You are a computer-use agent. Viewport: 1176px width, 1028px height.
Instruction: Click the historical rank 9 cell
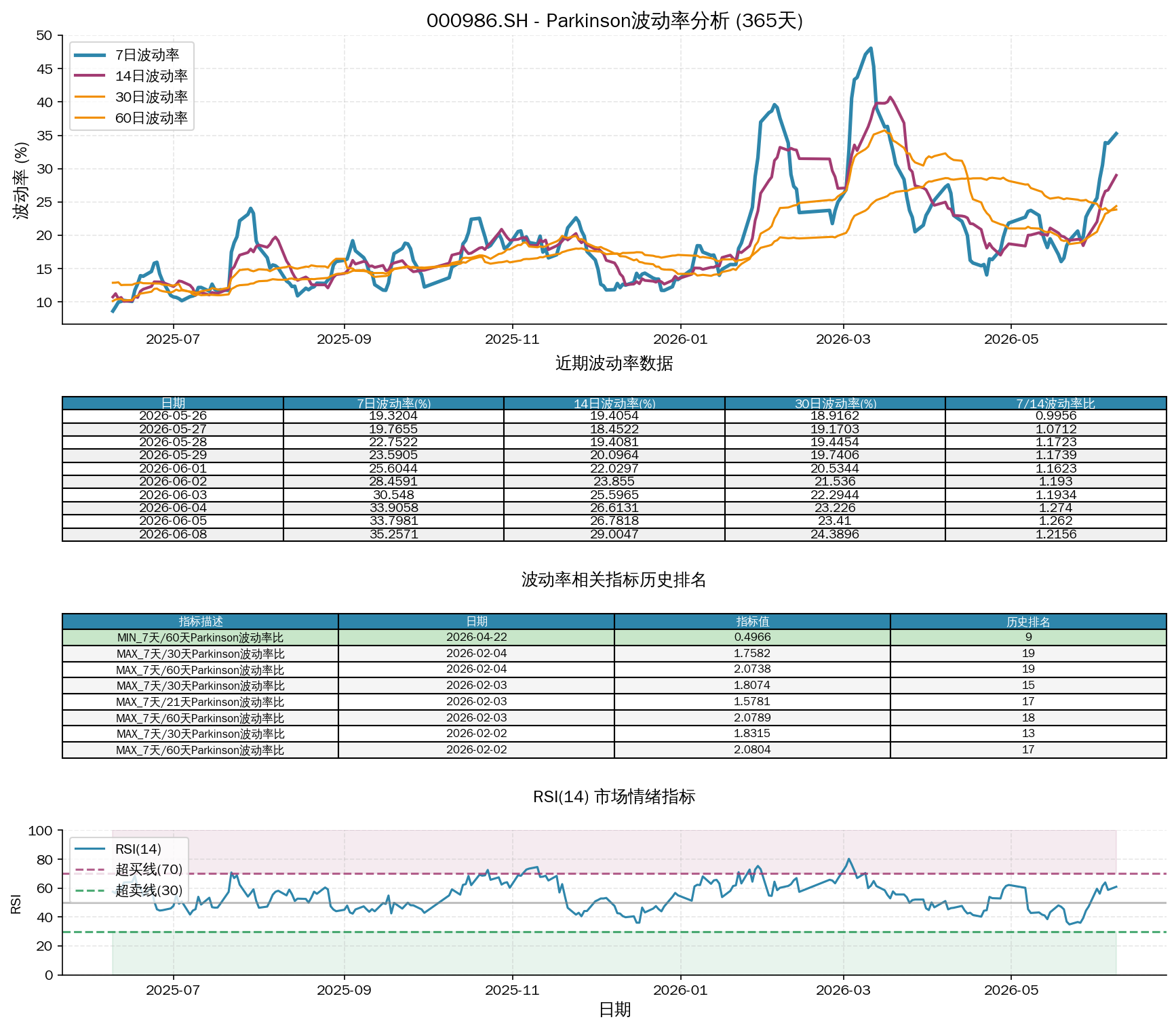pyautogui.click(x=1028, y=637)
